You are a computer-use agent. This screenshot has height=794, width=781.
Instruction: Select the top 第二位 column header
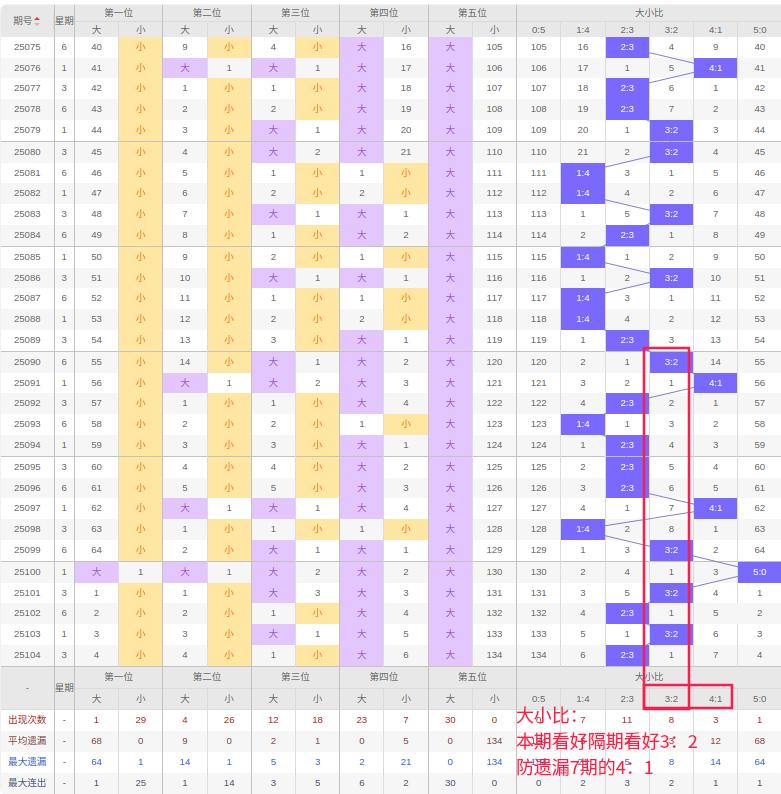pos(207,13)
